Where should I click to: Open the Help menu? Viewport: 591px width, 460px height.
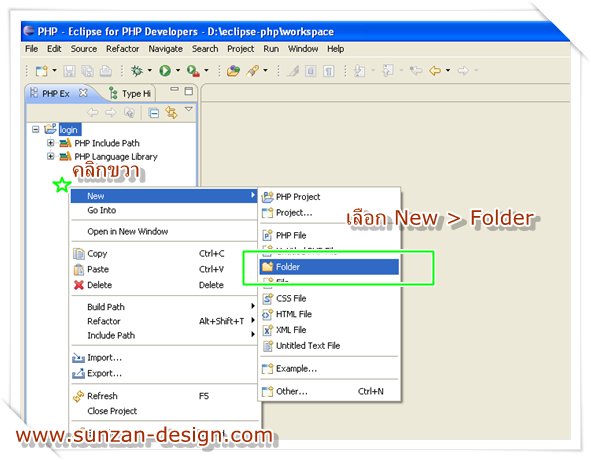tap(335, 49)
